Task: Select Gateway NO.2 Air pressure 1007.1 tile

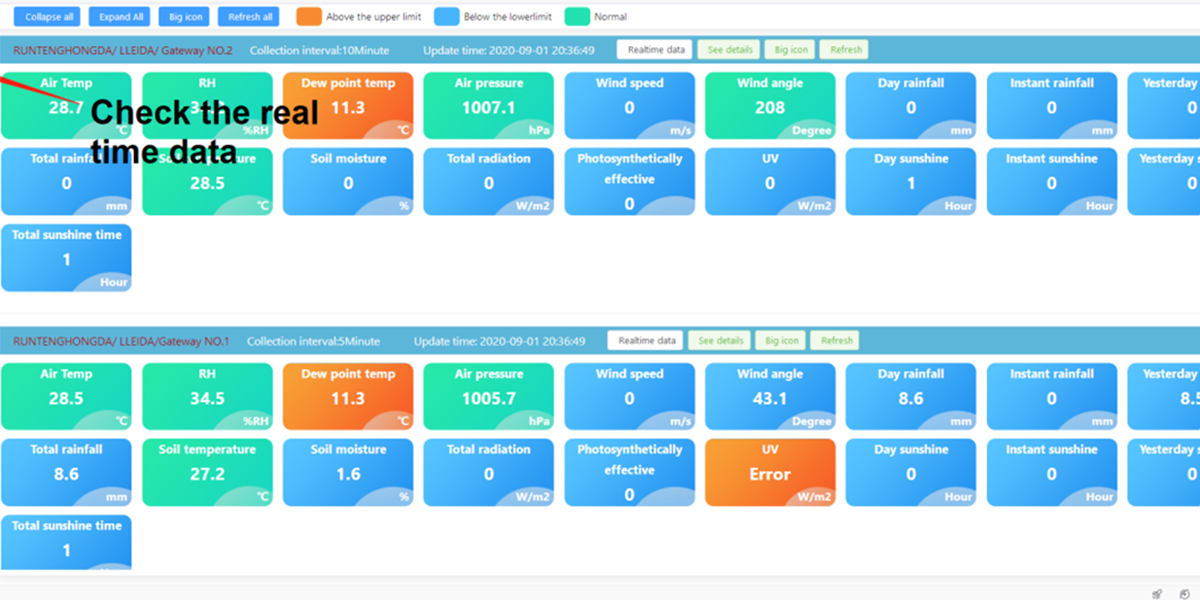Action: click(x=488, y=105)
